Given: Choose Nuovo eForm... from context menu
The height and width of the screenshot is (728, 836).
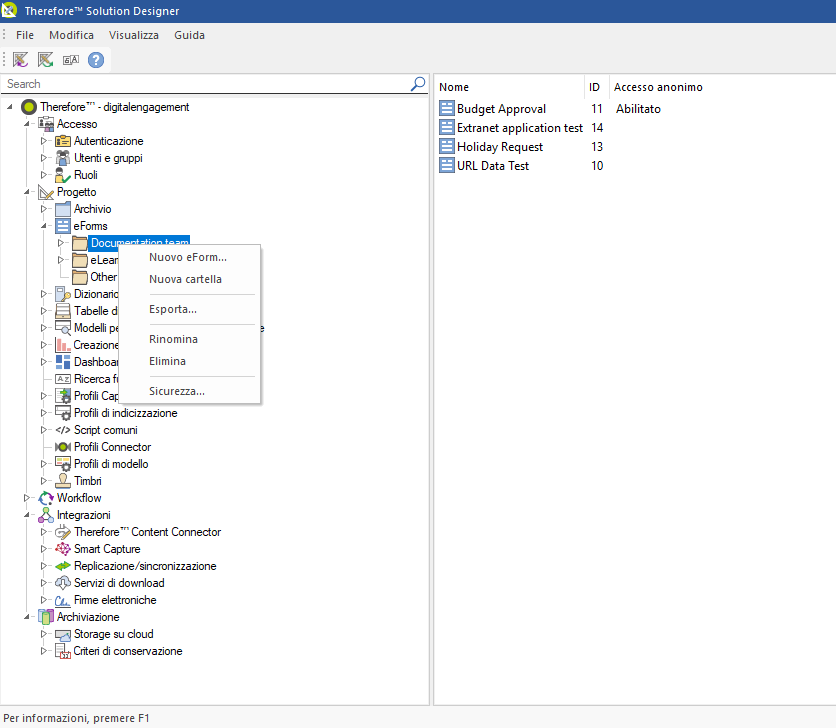Looking at the screenshot, I should point(187,257).
